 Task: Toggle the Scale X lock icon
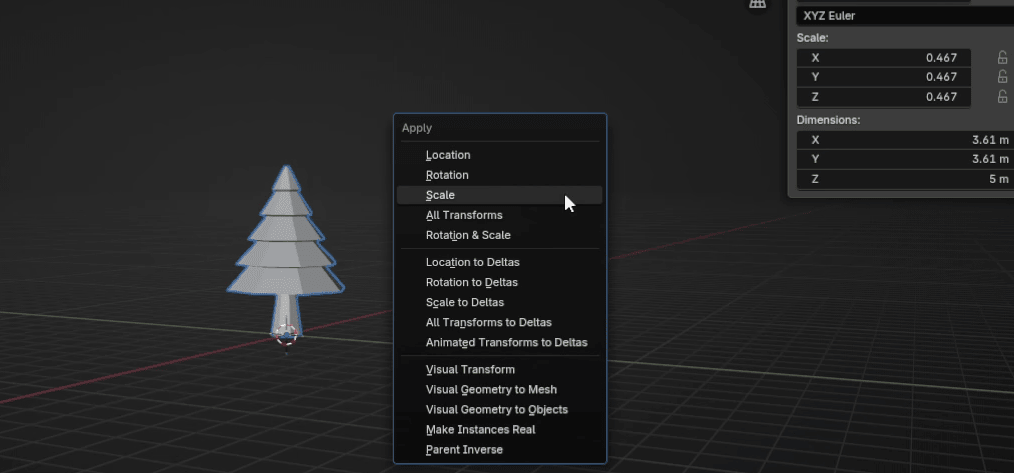1002,58
